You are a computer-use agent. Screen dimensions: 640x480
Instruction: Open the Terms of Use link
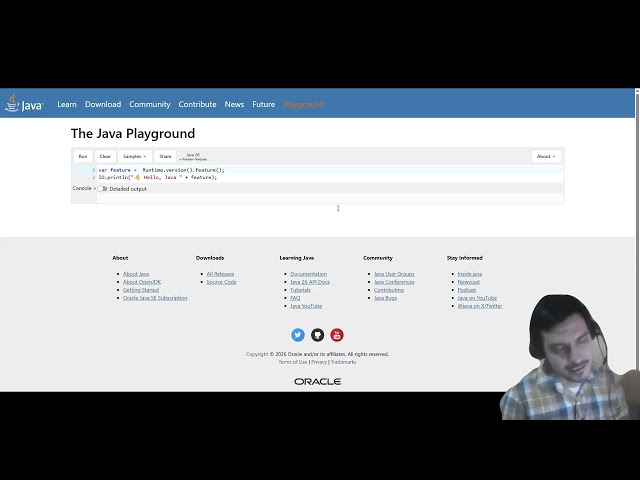[293, 362]
